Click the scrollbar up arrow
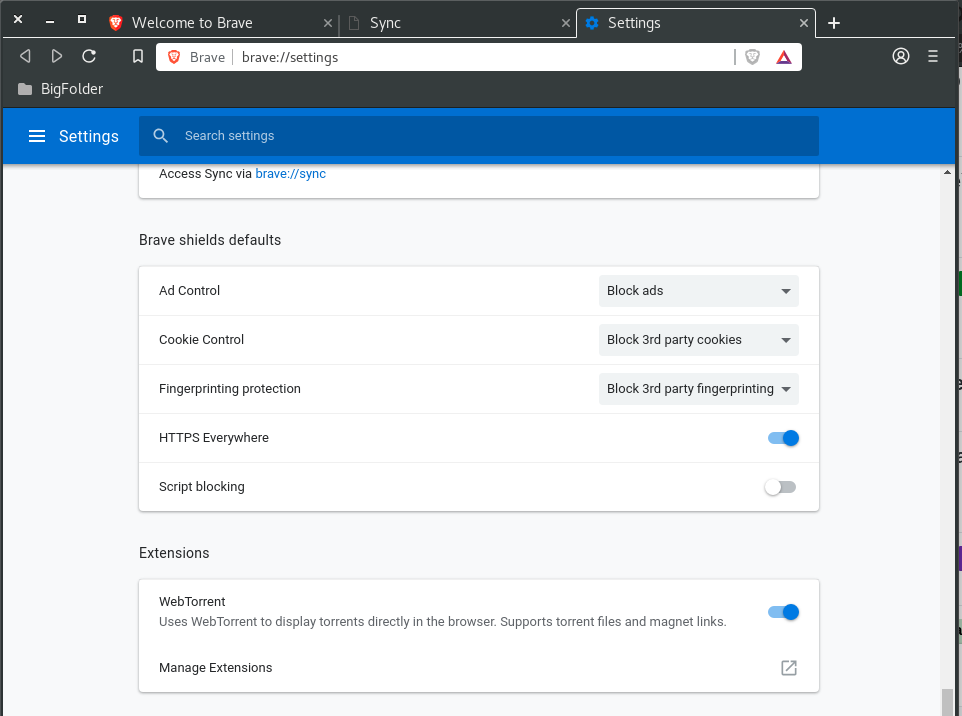This screenshot has height=716, width=962. click(x=947, y=172)
